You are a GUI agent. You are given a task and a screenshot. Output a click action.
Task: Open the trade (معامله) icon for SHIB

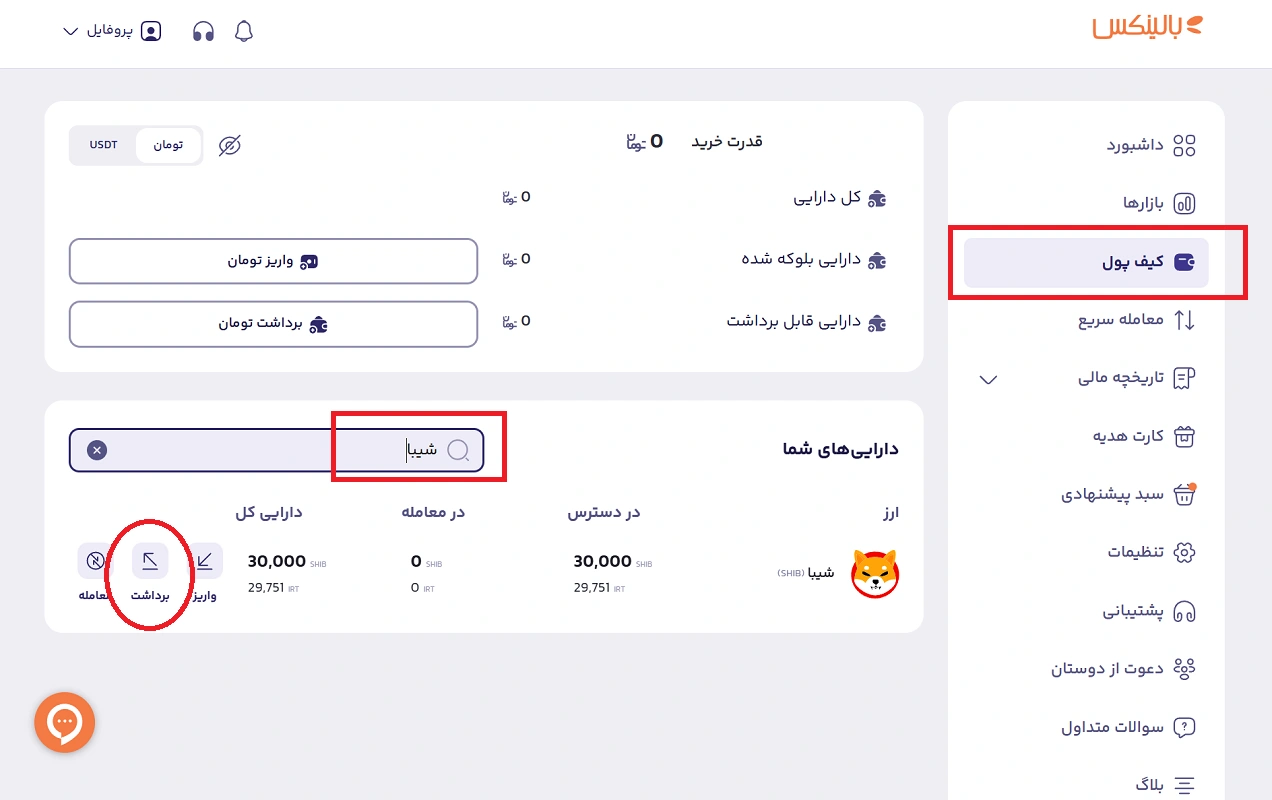pos(95,560)
